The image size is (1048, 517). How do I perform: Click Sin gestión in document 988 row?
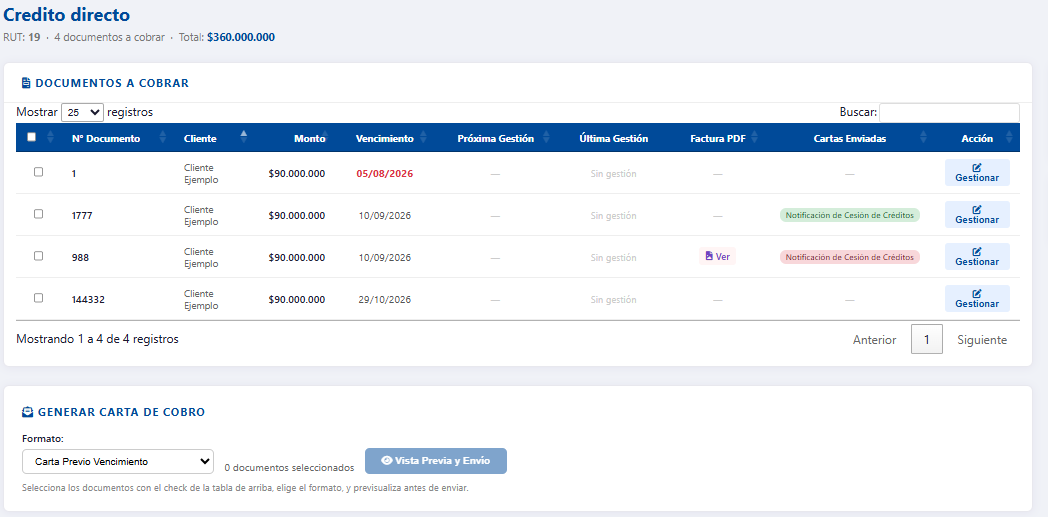point(614,258)
